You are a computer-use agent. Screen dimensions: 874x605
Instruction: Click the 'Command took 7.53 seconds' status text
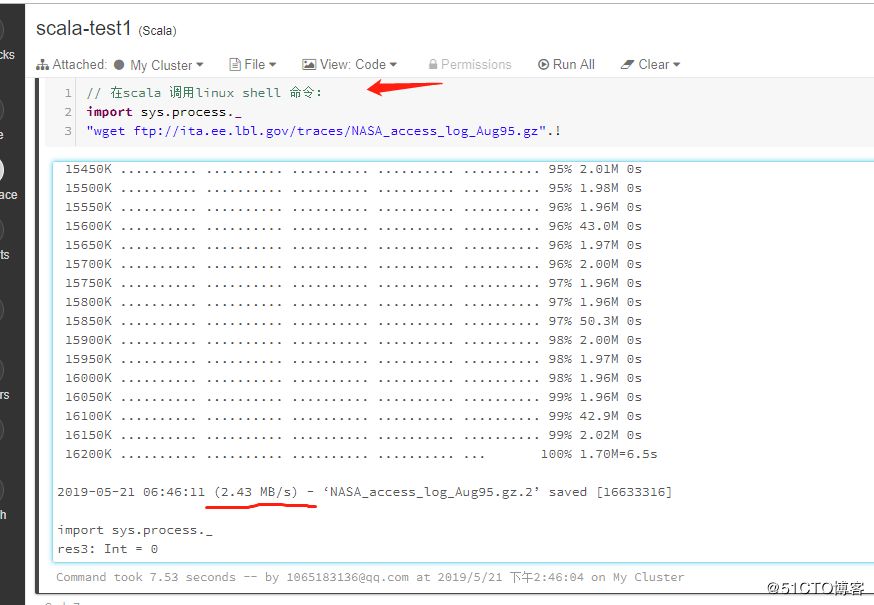pos(145,577)
